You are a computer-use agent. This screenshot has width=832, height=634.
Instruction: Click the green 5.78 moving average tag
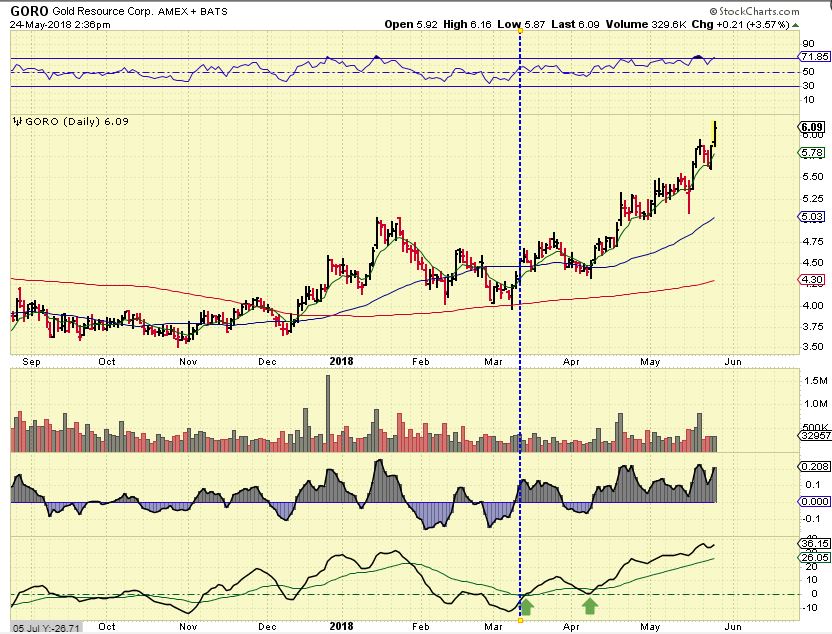tap(812, 153)
